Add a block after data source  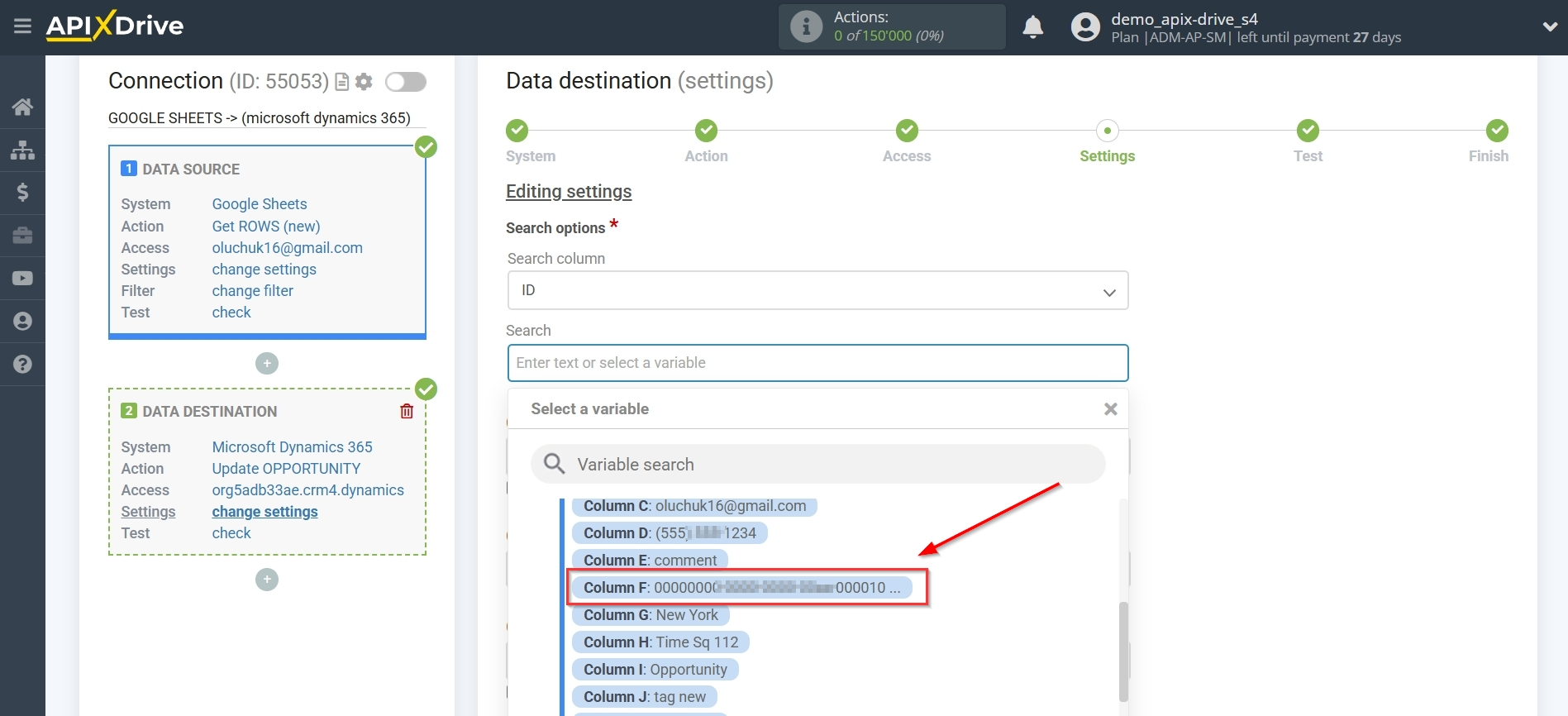coord(267,363)
